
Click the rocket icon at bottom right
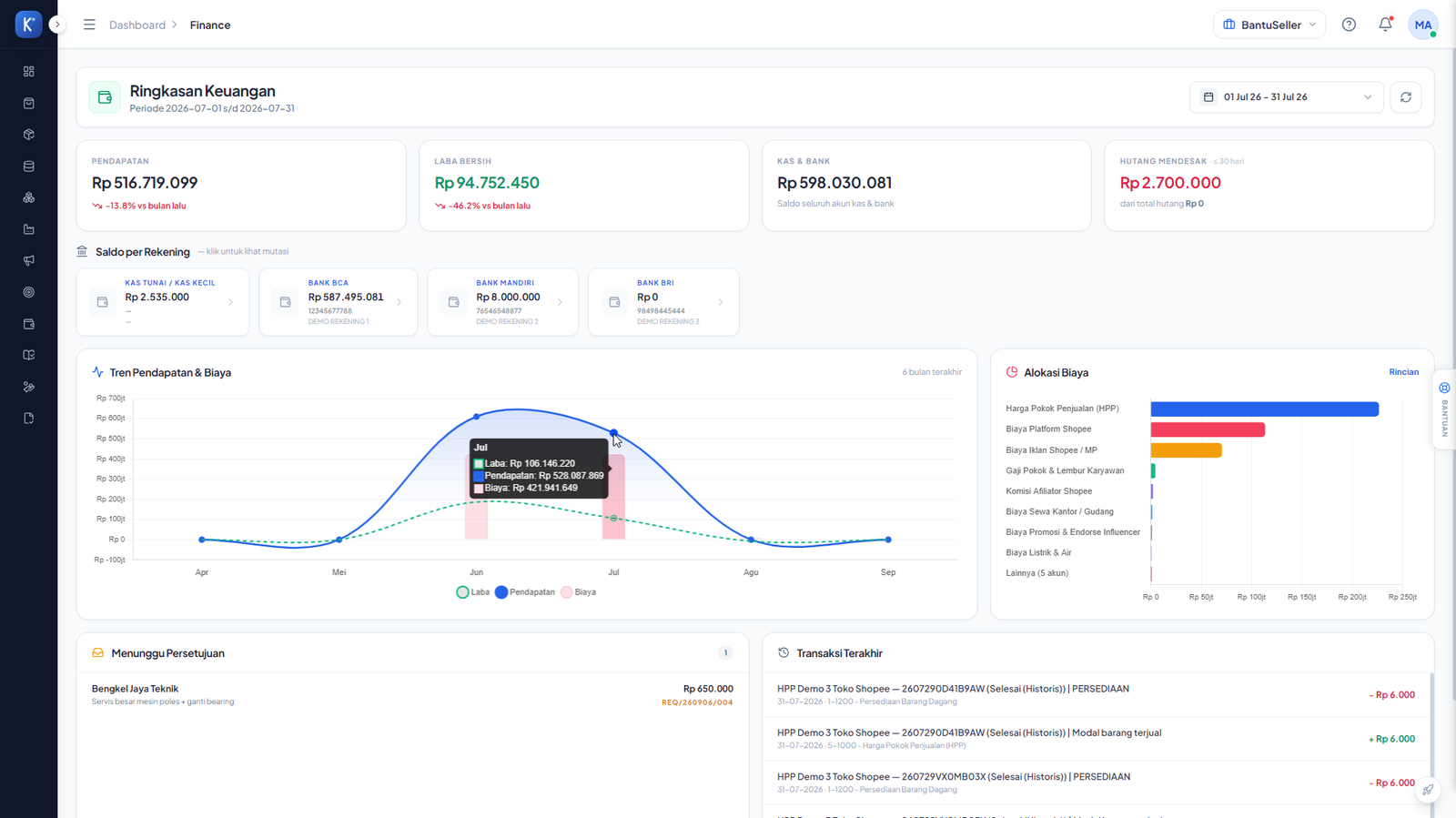tap(1428, 790)
